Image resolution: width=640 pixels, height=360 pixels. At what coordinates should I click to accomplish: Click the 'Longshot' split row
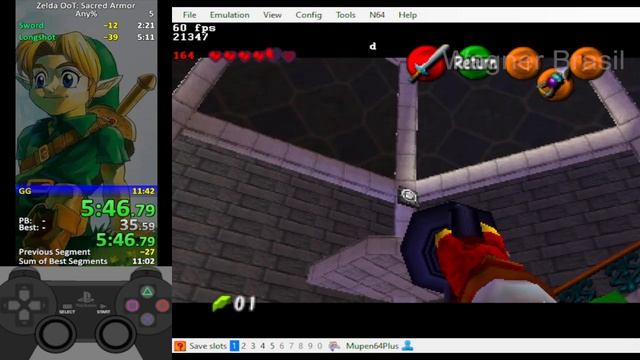click(x=87, y=37)
